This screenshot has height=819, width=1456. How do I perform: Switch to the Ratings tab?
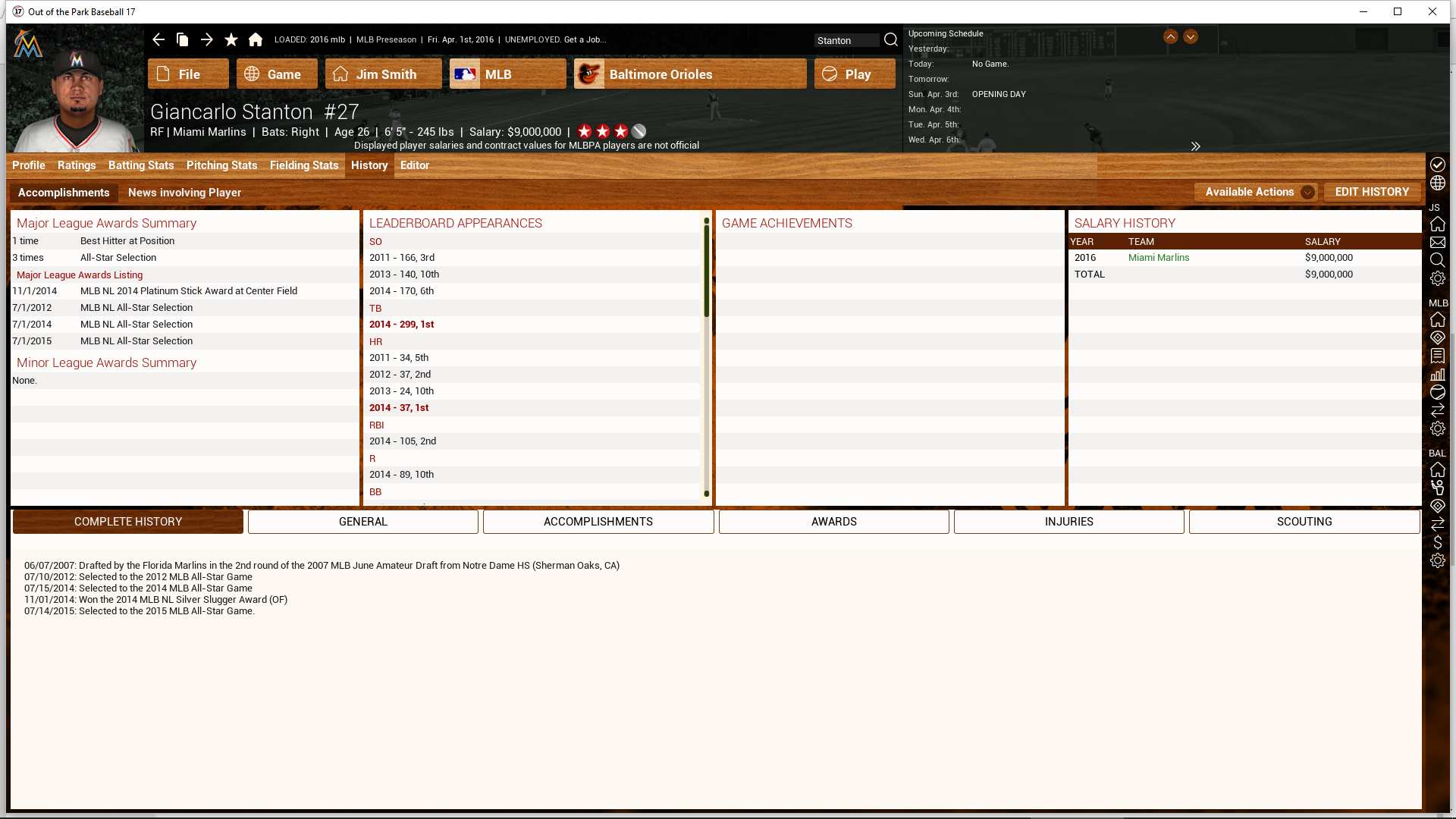coord(77,165)
